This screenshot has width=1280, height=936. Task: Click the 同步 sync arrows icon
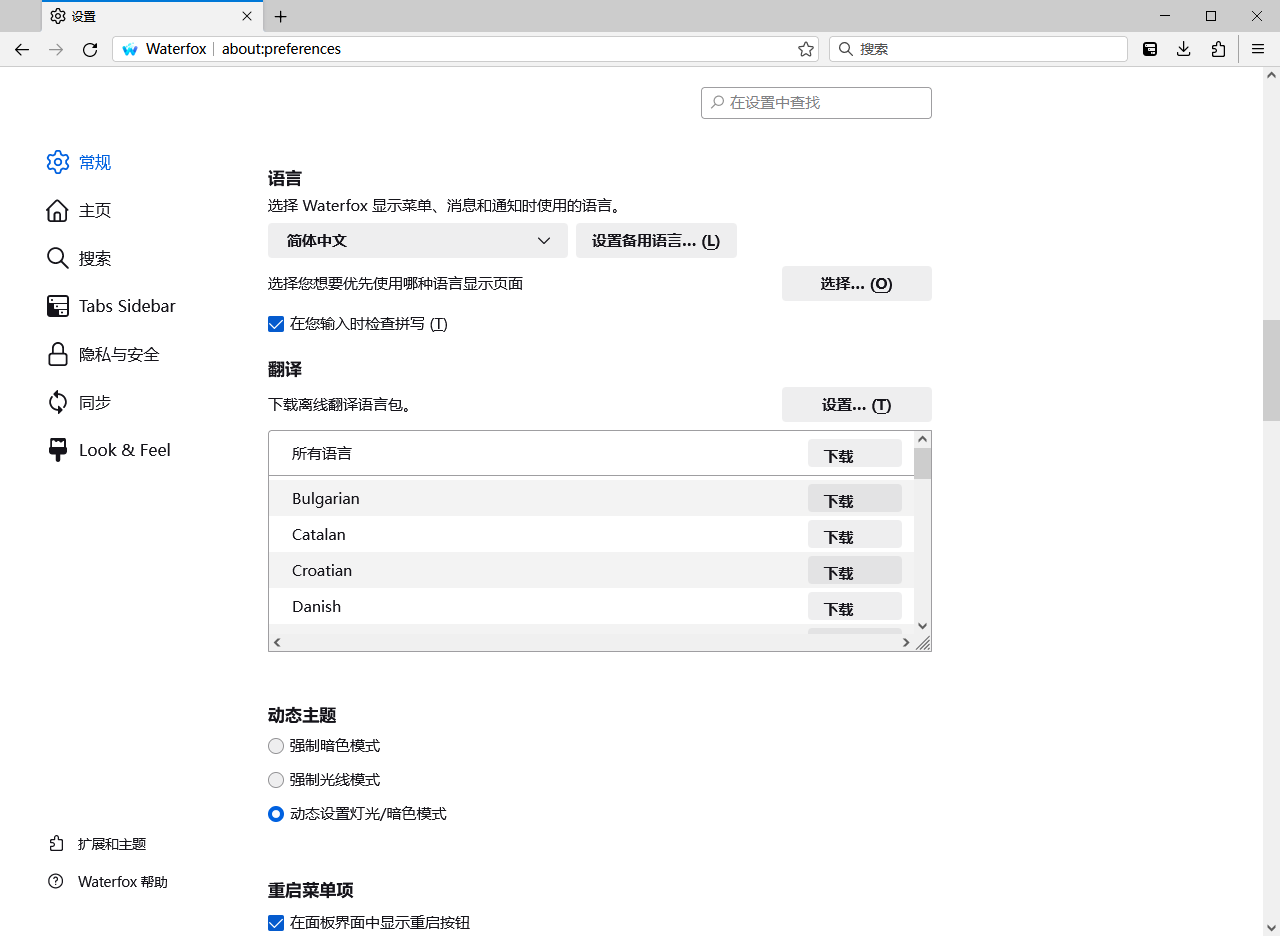(58, 402)
